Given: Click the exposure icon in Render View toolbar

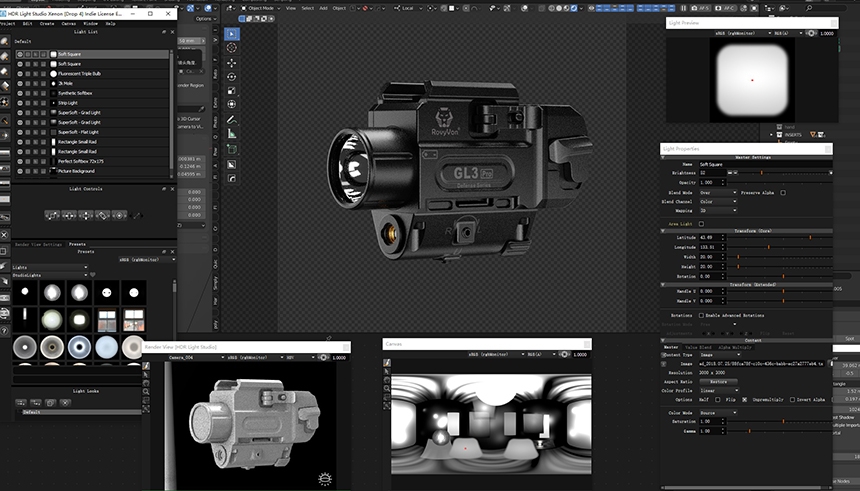Looking at the screenshot, I should pos(324,357).
